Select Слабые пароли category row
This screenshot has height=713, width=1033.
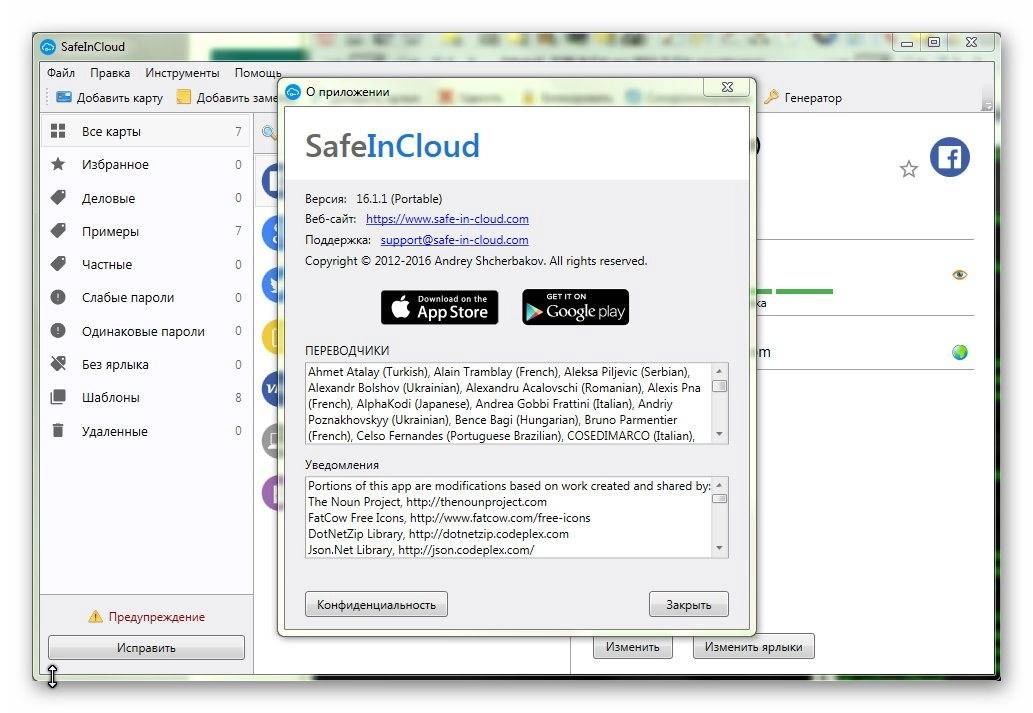click(x=146, y=297)
